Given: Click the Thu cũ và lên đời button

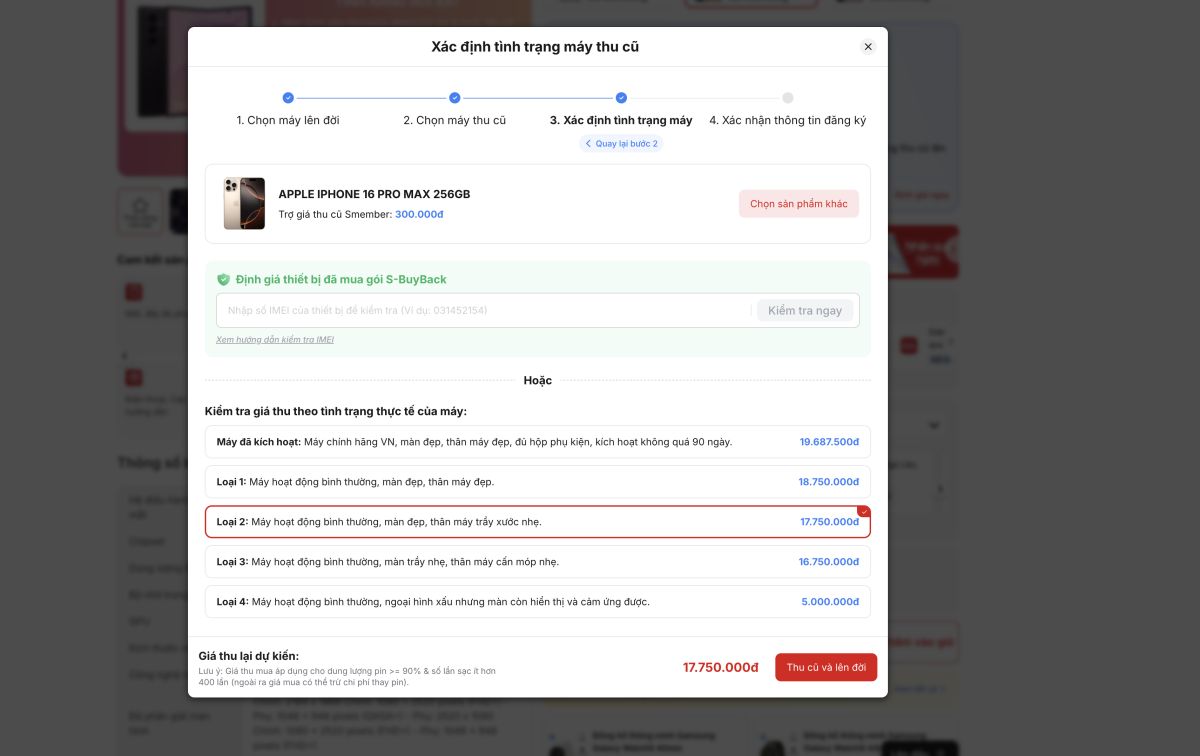Looking at the screenshot, I should [826, 667].
